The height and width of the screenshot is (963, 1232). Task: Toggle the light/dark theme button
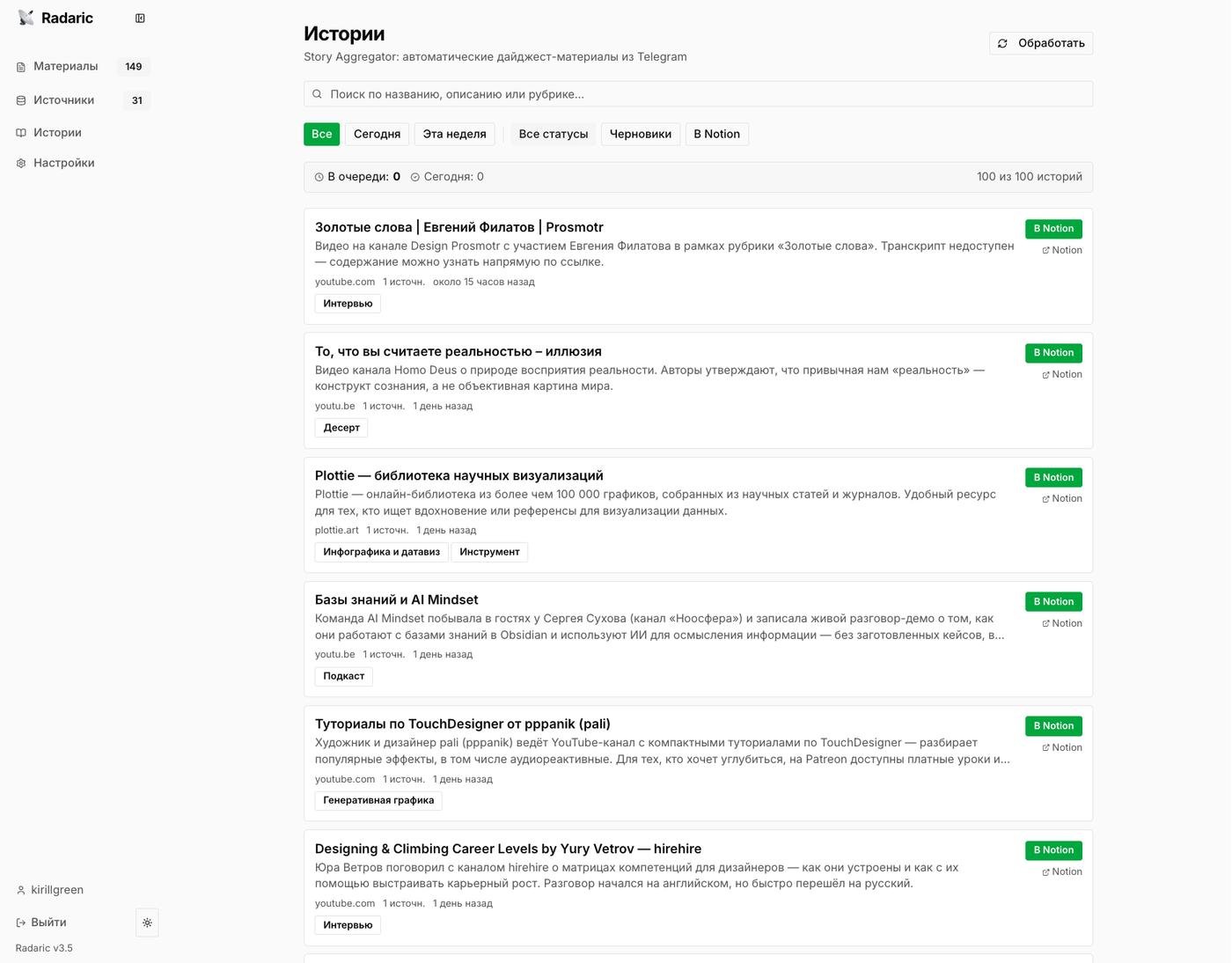(147, 923)
